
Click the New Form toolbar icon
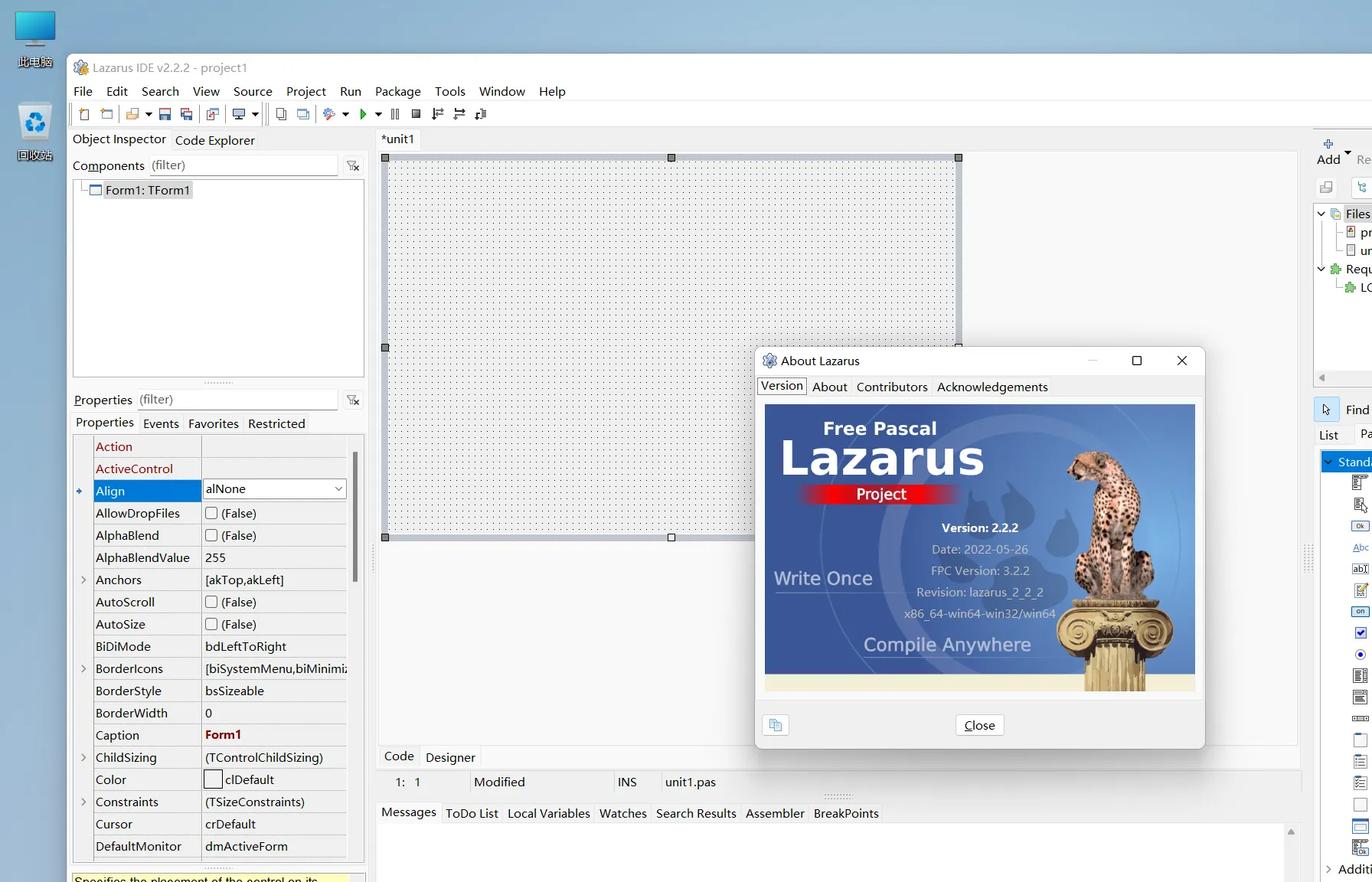pos(107,114)
